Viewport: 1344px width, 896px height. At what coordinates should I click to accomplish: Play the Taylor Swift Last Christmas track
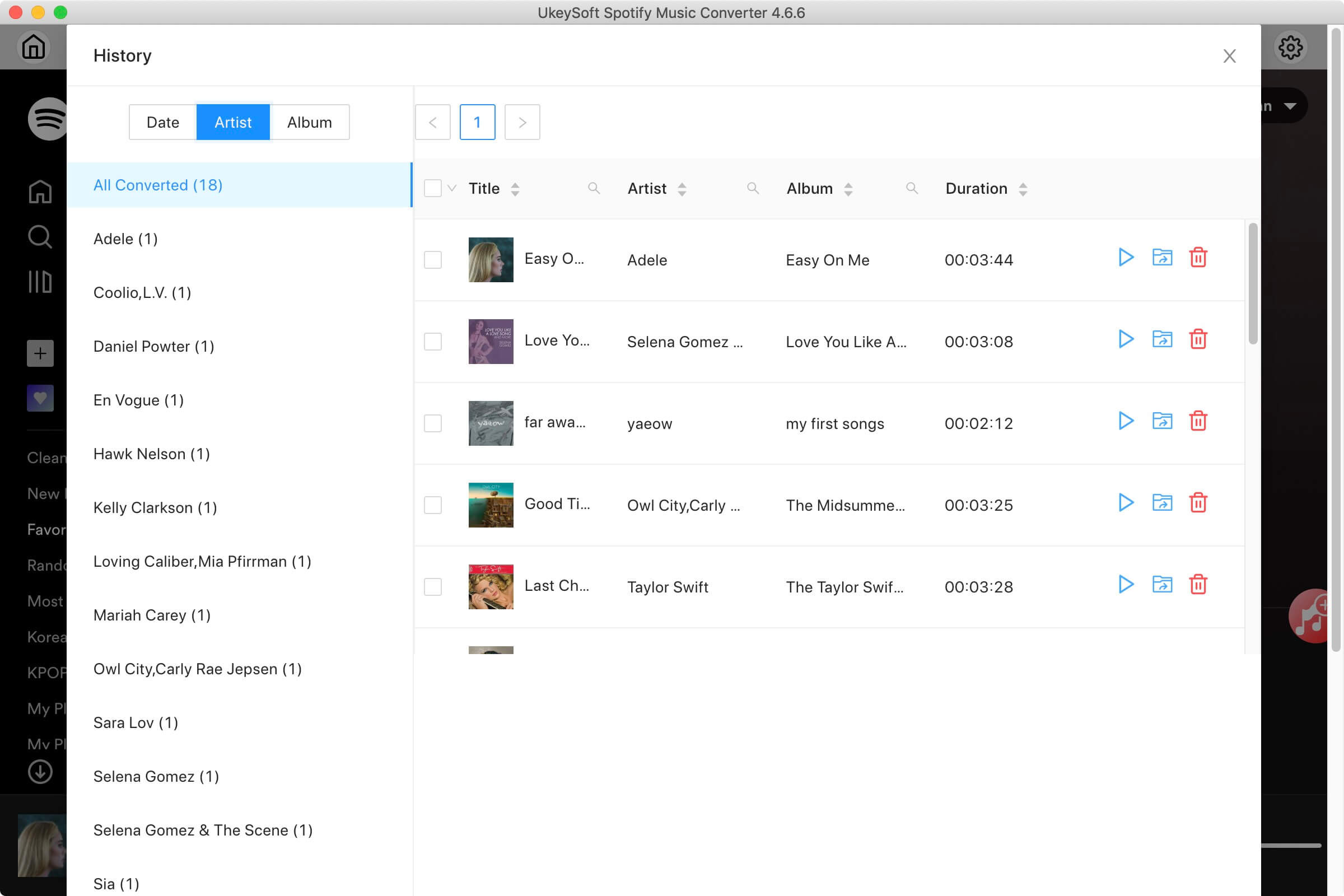(1126, 585)
